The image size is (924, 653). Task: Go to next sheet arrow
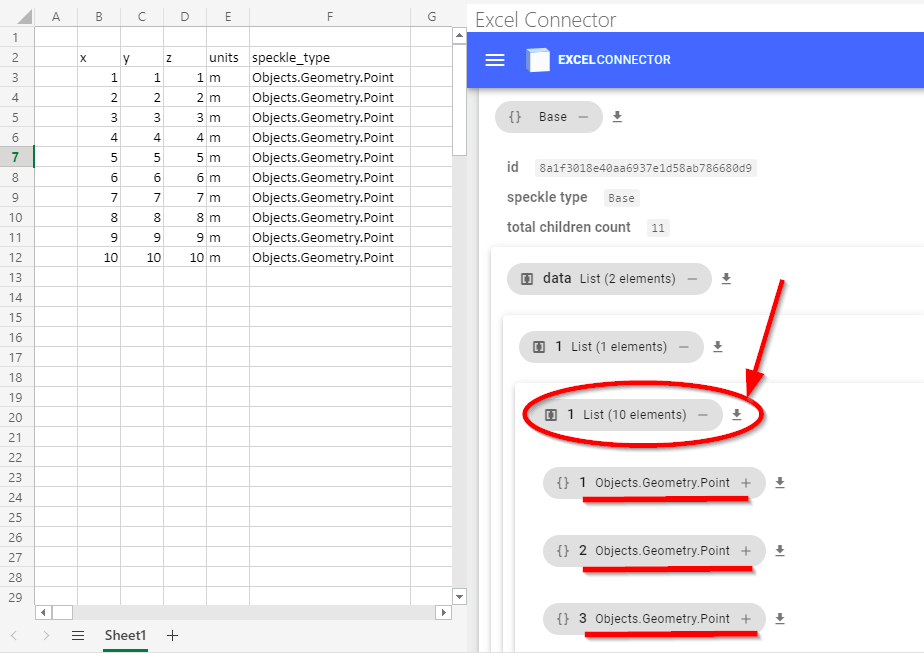(x=46, y=635)
